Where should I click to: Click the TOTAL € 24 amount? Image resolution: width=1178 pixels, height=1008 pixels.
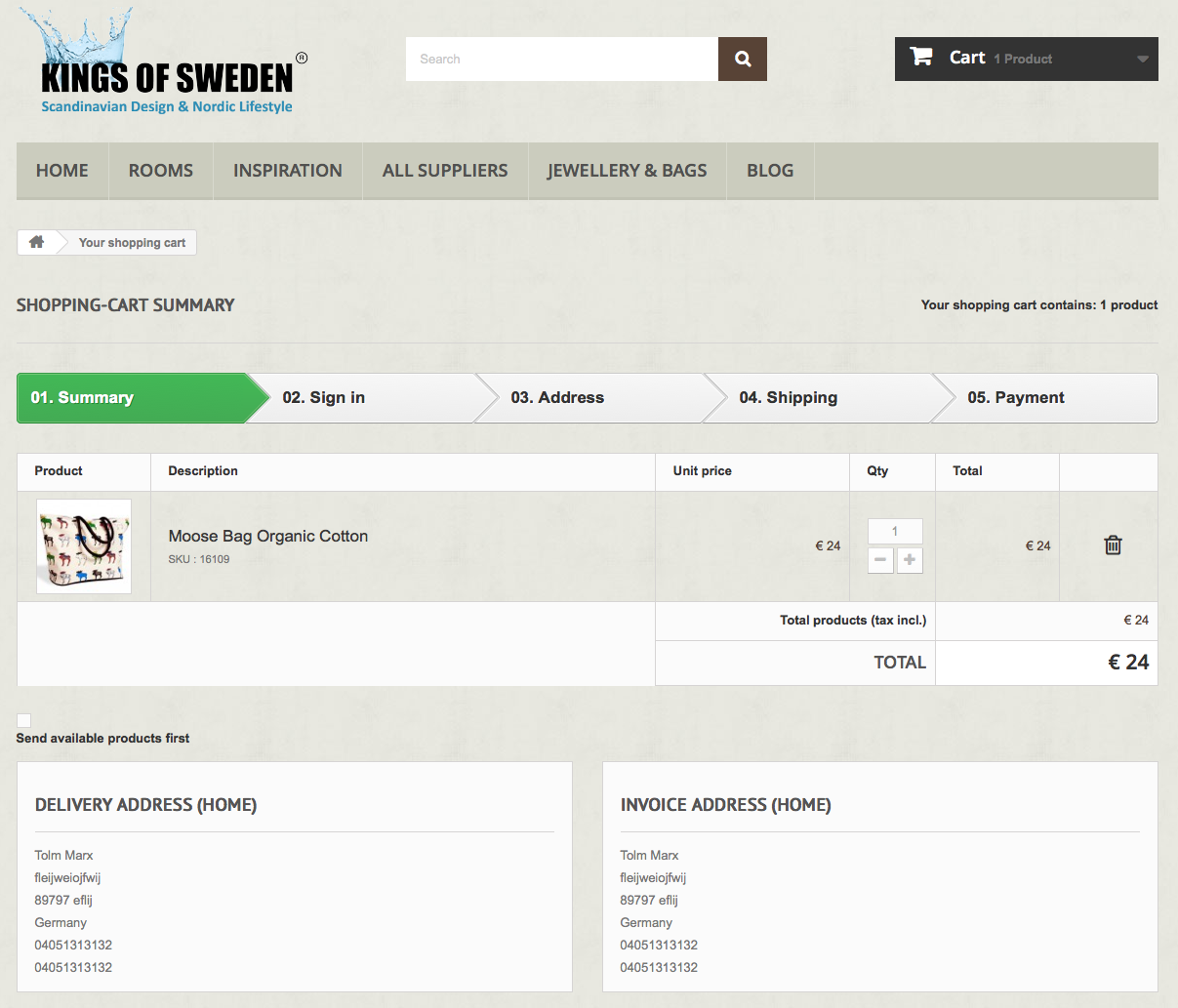pos(1128,663)
